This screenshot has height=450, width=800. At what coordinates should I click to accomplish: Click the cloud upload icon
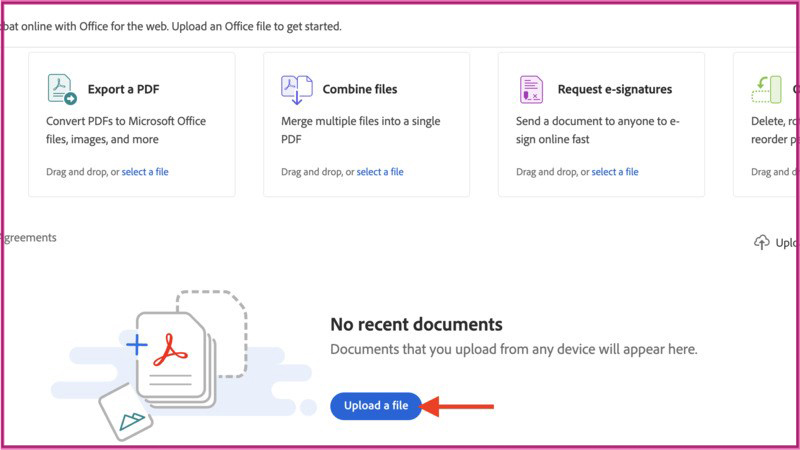762,242
